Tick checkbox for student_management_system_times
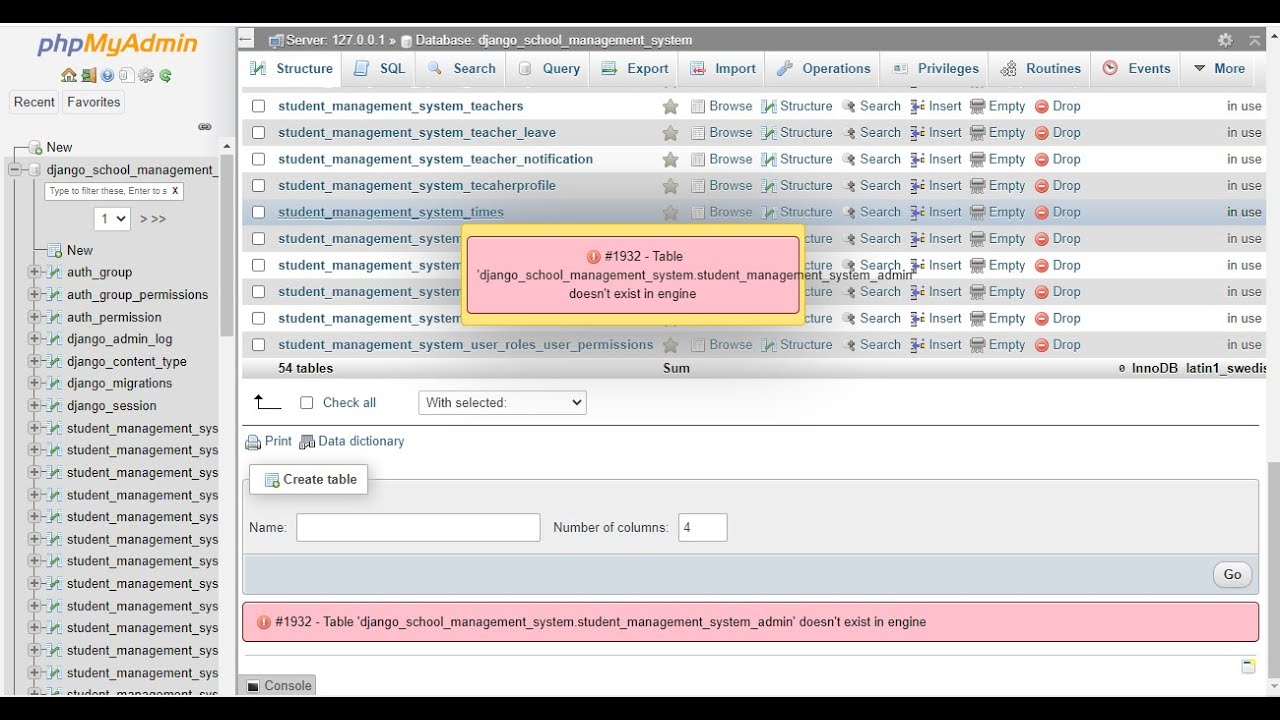Viewport: 1280px width, 720px height. (x=259, y=212)
